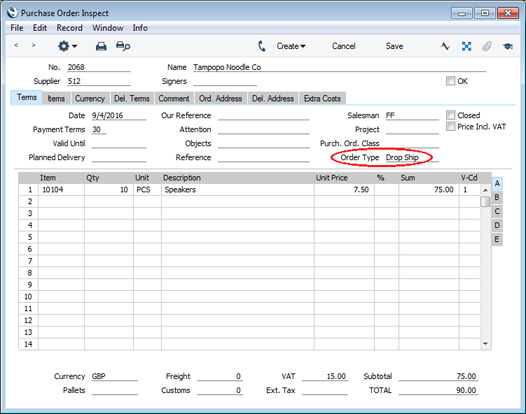Click the Order Type field

tap(412, 157)
